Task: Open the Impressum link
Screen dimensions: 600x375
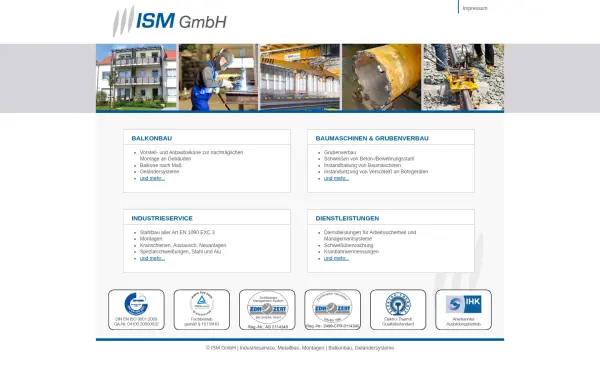Action: tap(475, 8)
